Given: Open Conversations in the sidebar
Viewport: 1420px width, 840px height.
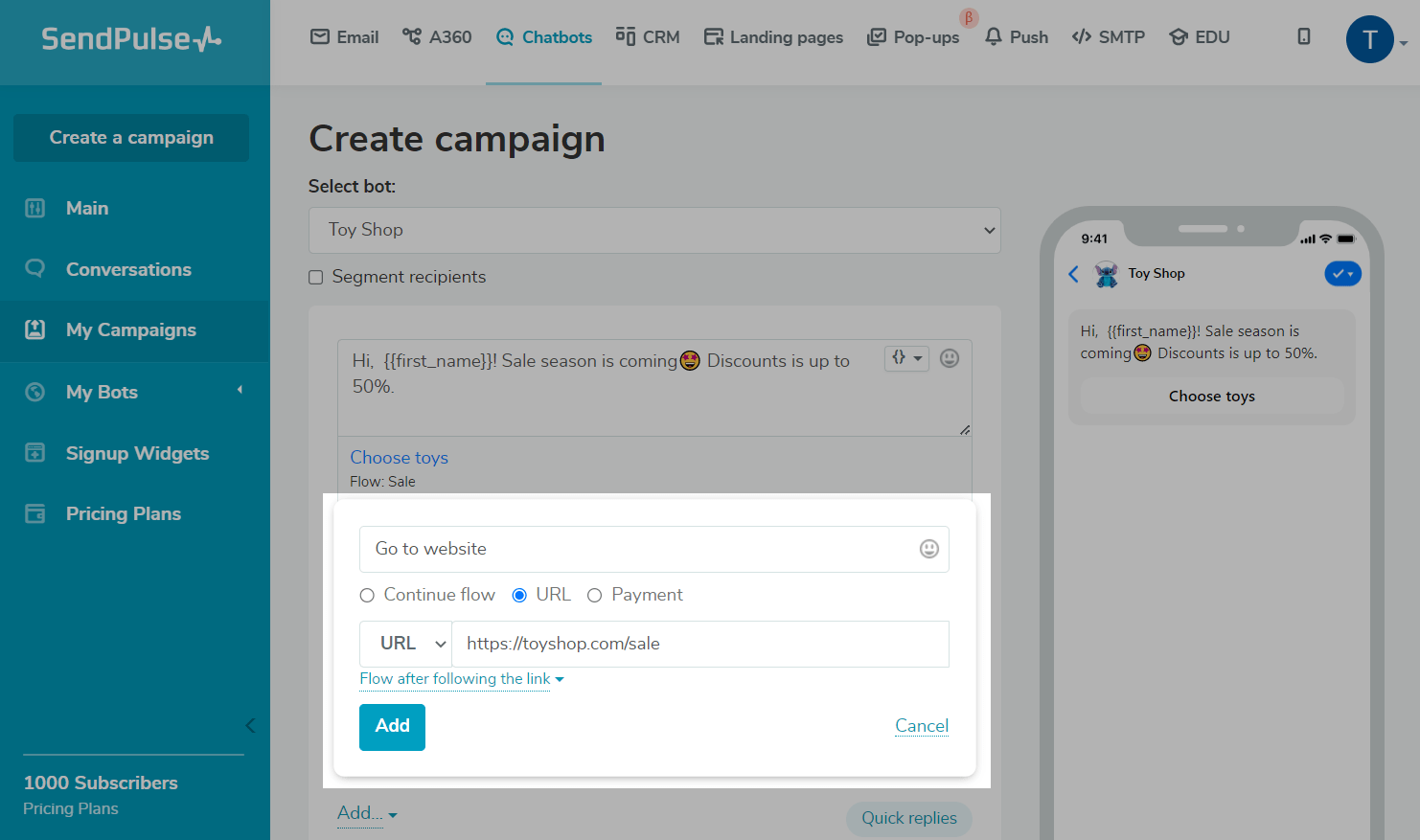Looking at the screenshot, I should click(x=128, y=269).
